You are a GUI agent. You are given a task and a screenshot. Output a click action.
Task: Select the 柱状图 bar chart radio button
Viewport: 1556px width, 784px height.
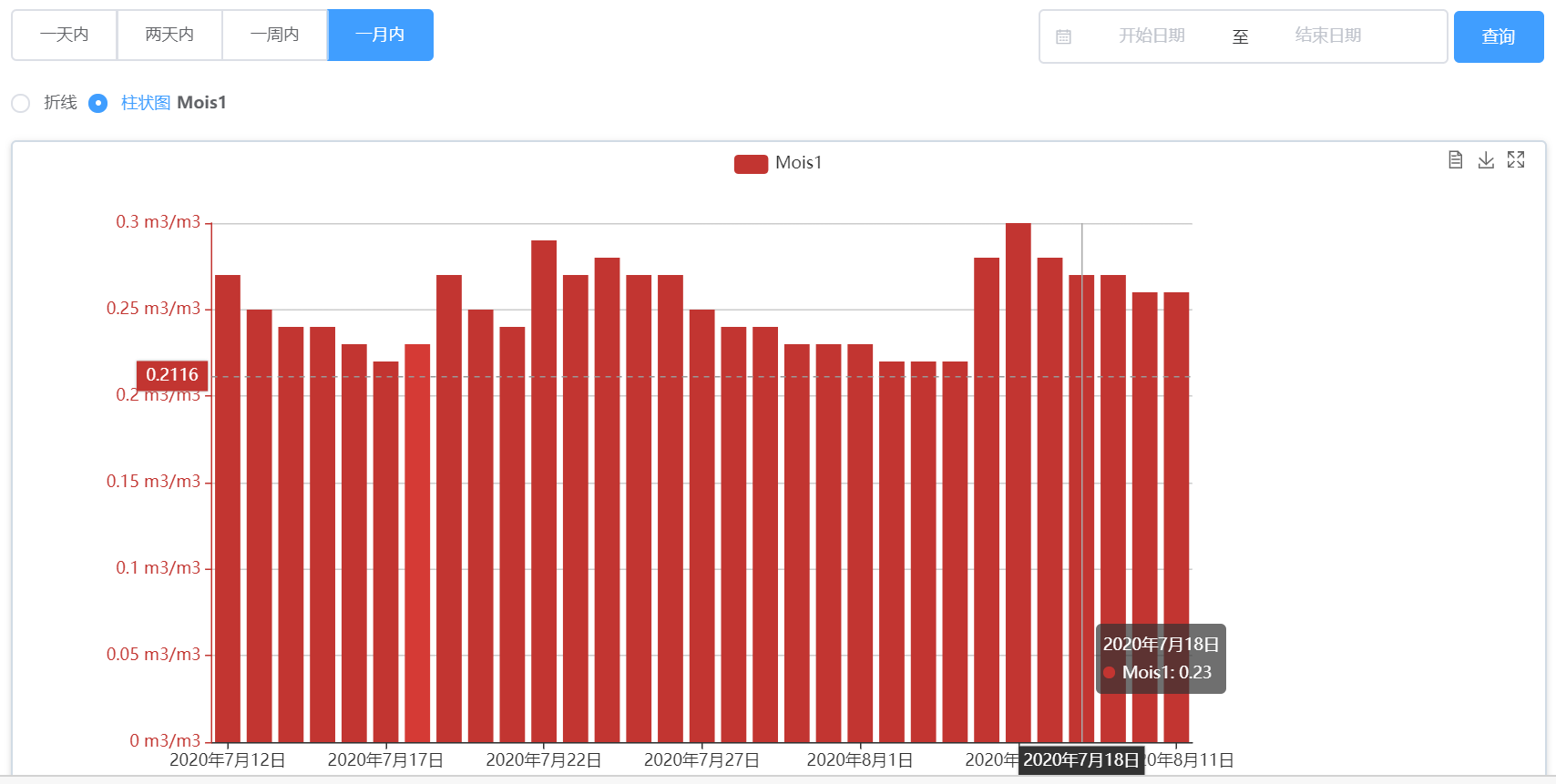click(98, 103)
